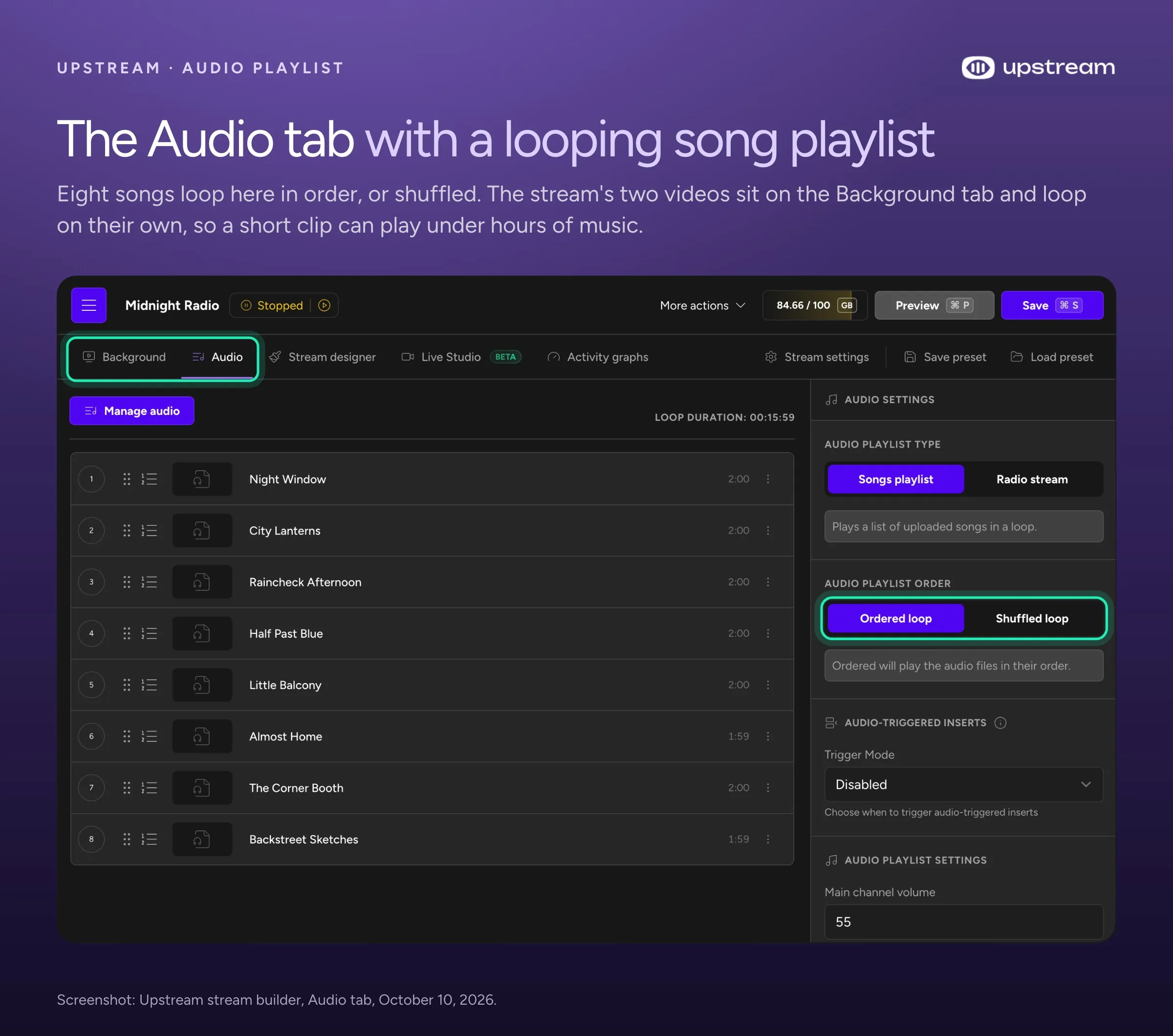Click the Preview button
Image resolution: width=1173 pixels, height=1036 pixels.
pos(934,305)
